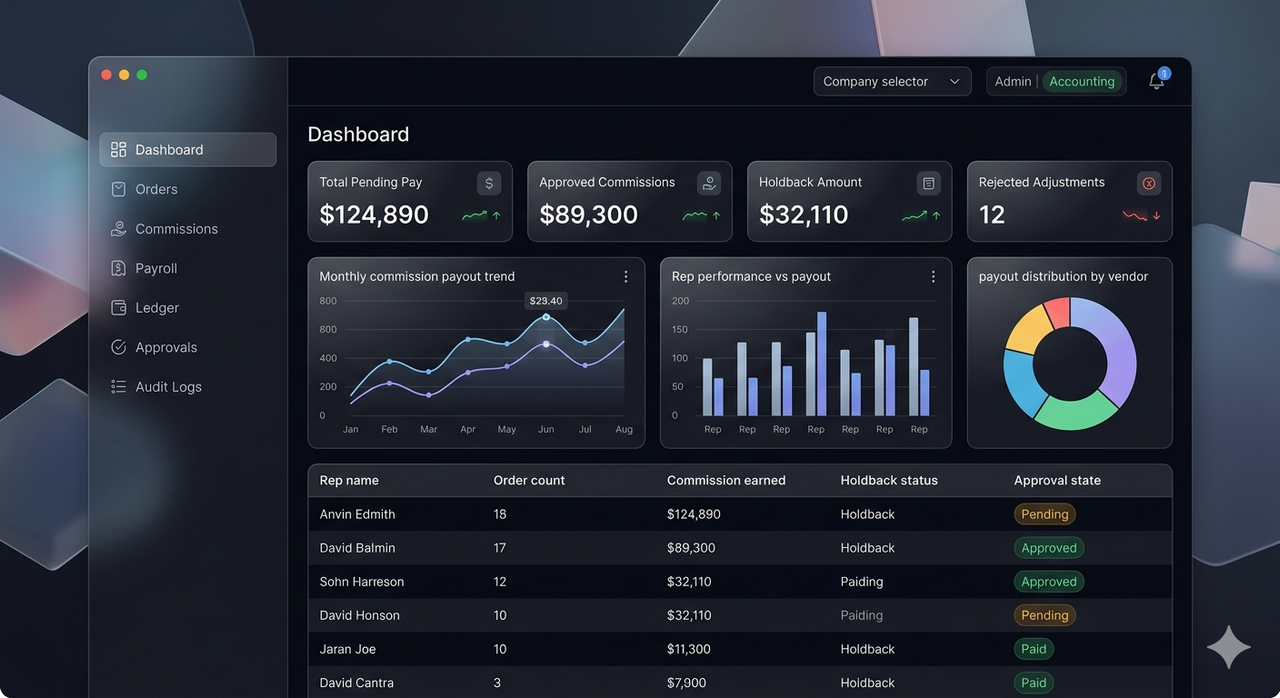Click trend arrow on Total Pending Pay card
This screenshot has width=1280, height=698.
click(x=496, y=215)
